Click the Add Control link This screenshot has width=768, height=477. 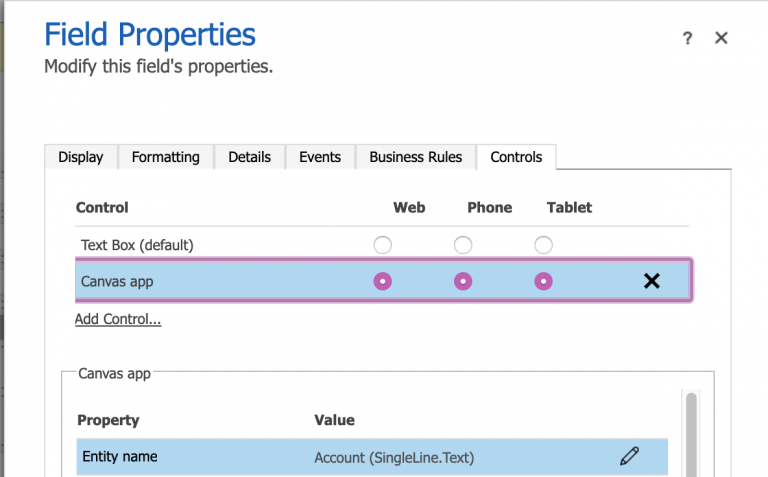click(118, 319)
